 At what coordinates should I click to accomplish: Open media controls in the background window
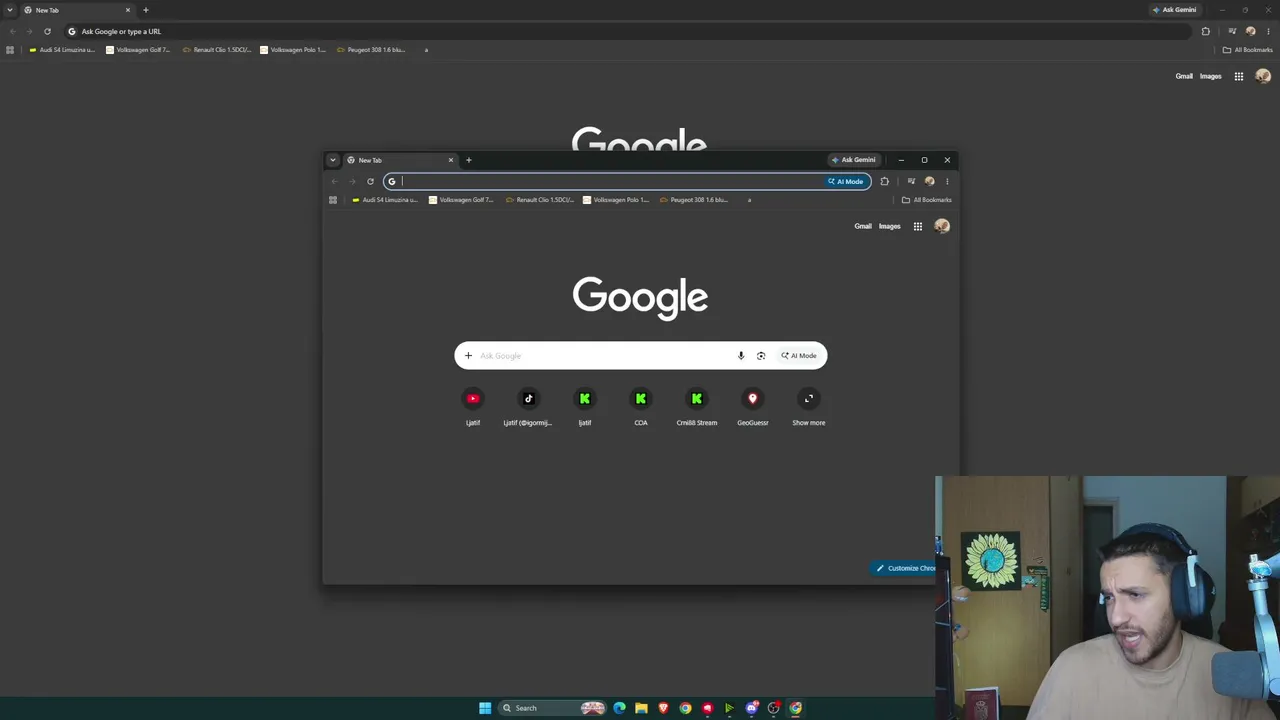(x=1232, y=31)
